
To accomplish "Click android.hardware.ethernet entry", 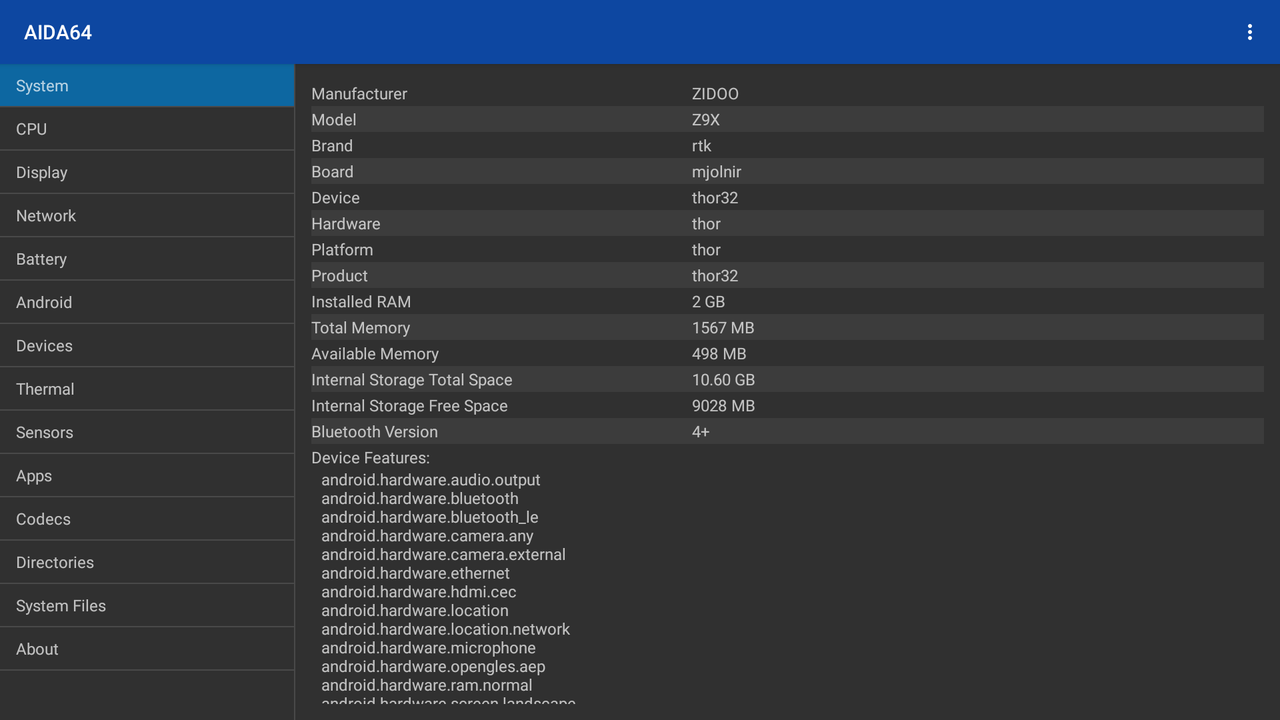I will pos(415,573).
